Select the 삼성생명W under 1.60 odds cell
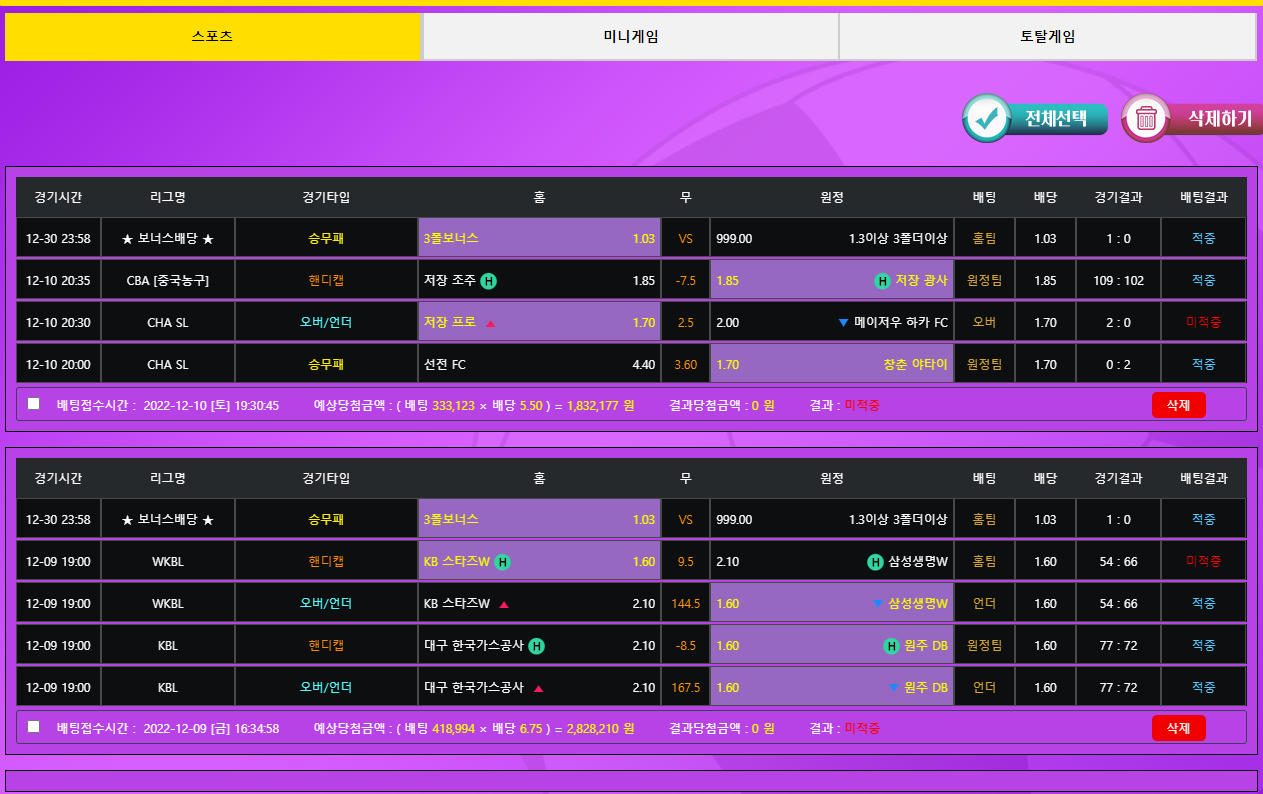This screenshot has height=794, width=1263. pos(830,604)
